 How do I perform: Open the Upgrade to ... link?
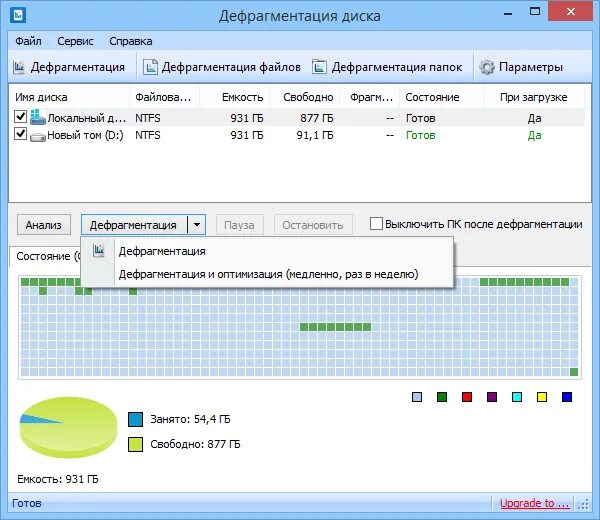point(535,503)
